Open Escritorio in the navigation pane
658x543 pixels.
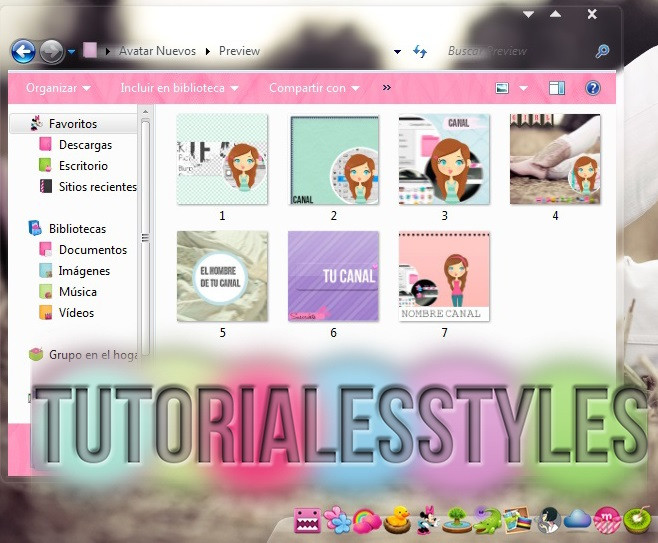point(84,166)
